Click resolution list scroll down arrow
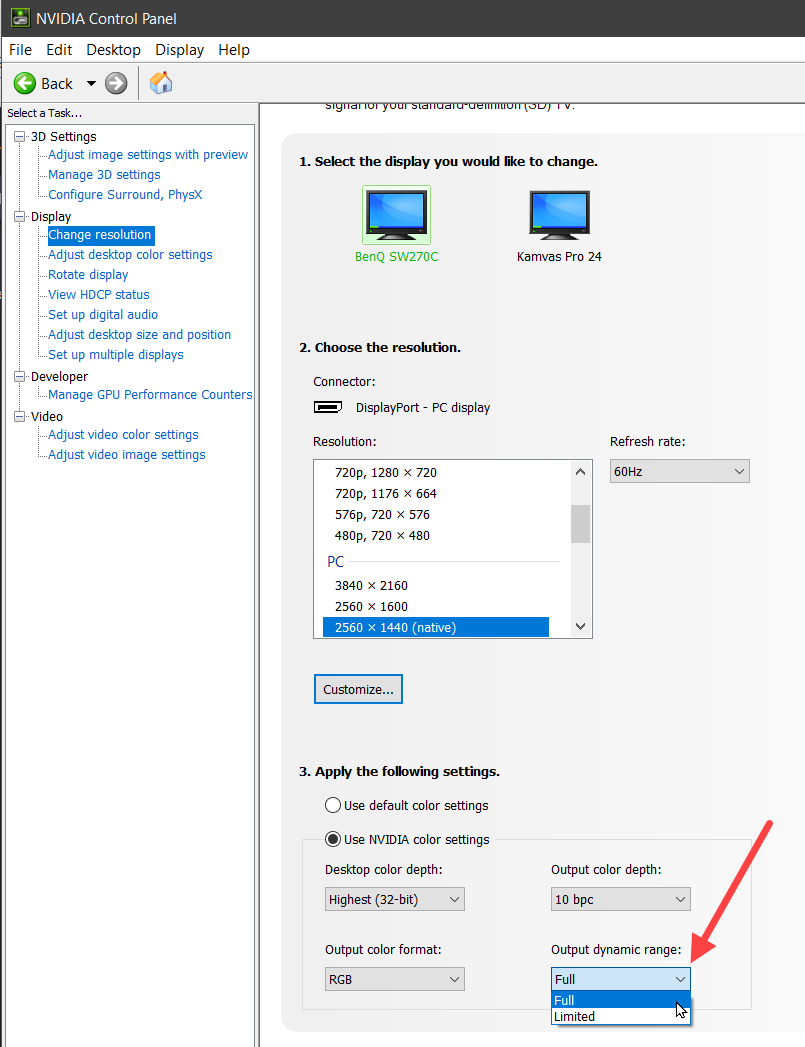The width and height of the screenshot is (805, 1047). 581,627
